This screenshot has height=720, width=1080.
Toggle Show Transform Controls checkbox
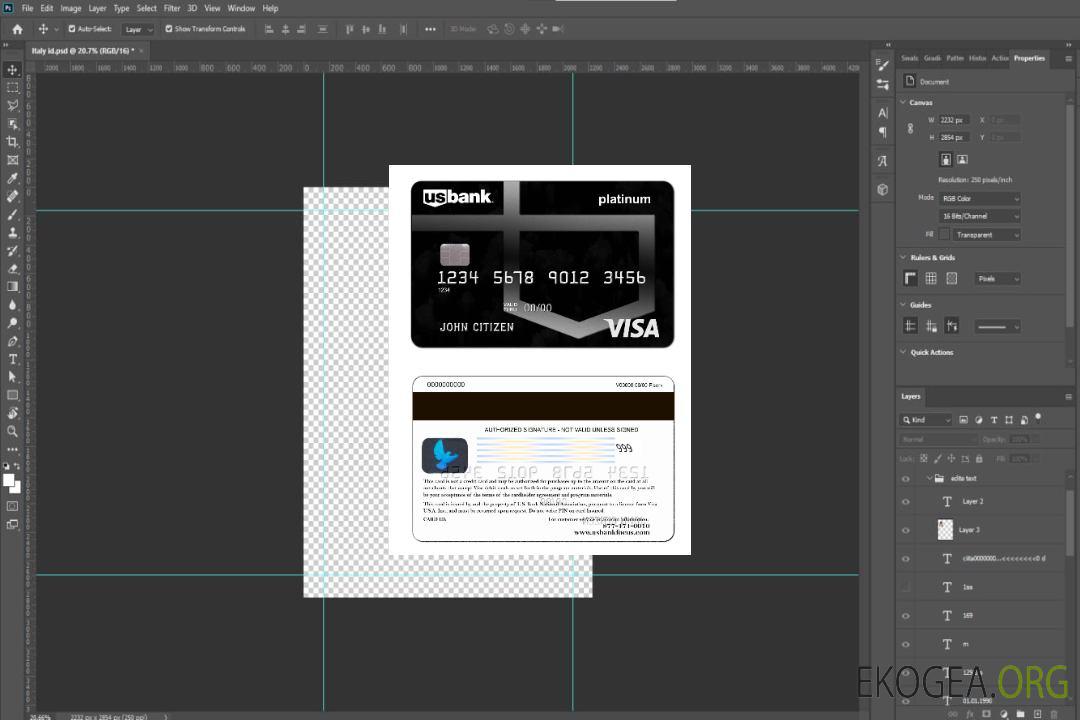point(169,29)
